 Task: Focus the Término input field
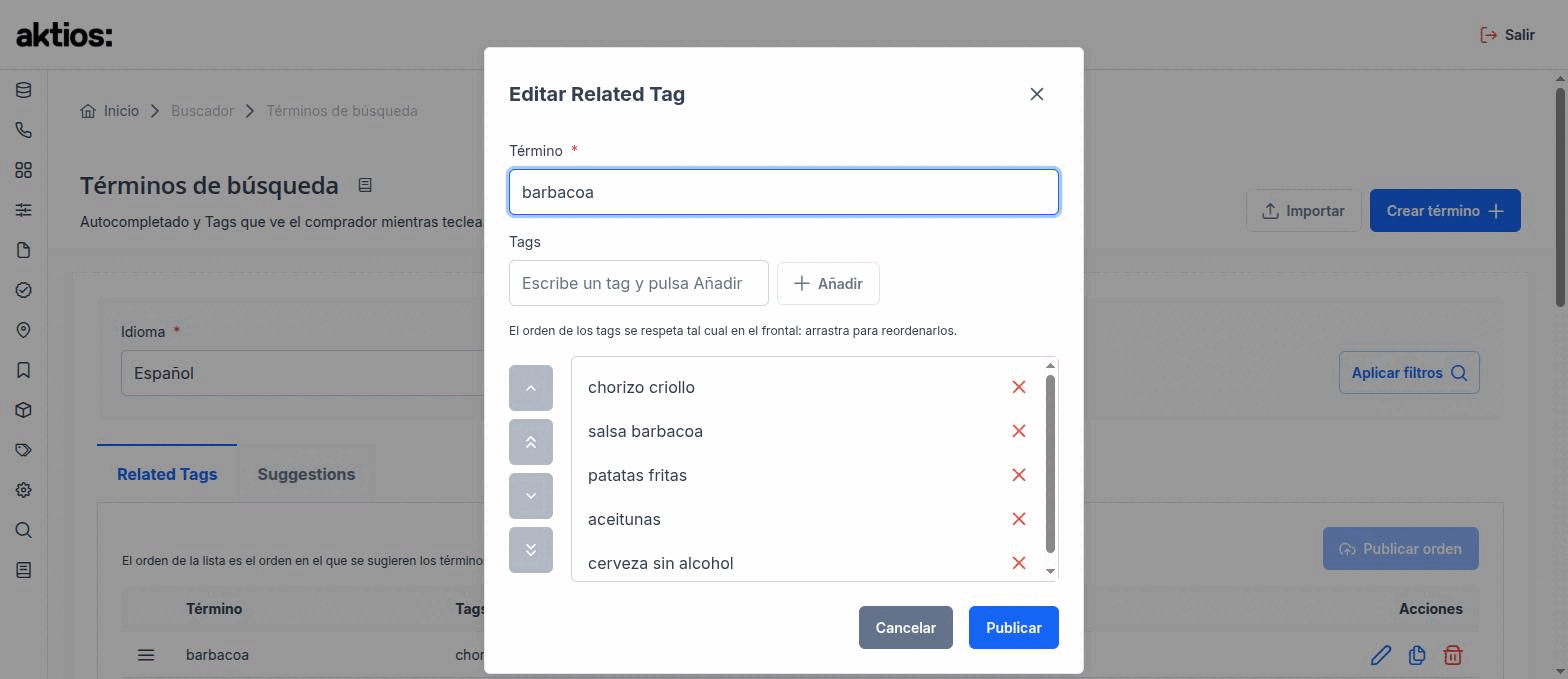click(784, 192)
